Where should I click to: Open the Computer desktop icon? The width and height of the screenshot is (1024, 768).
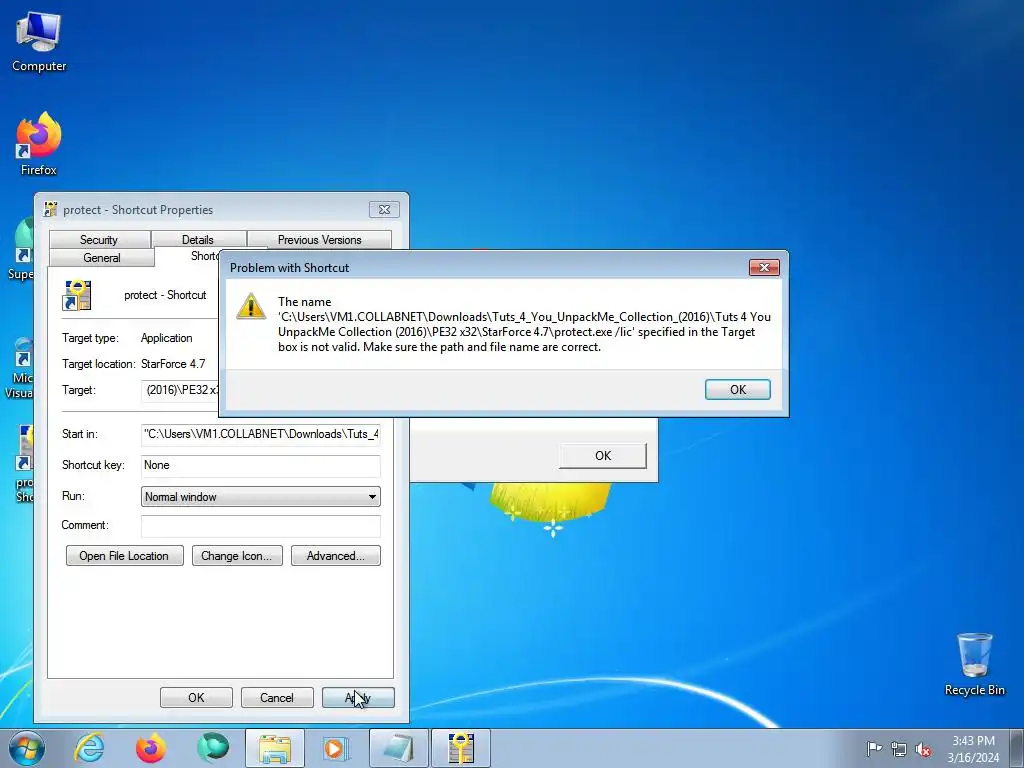click(39, 40)
